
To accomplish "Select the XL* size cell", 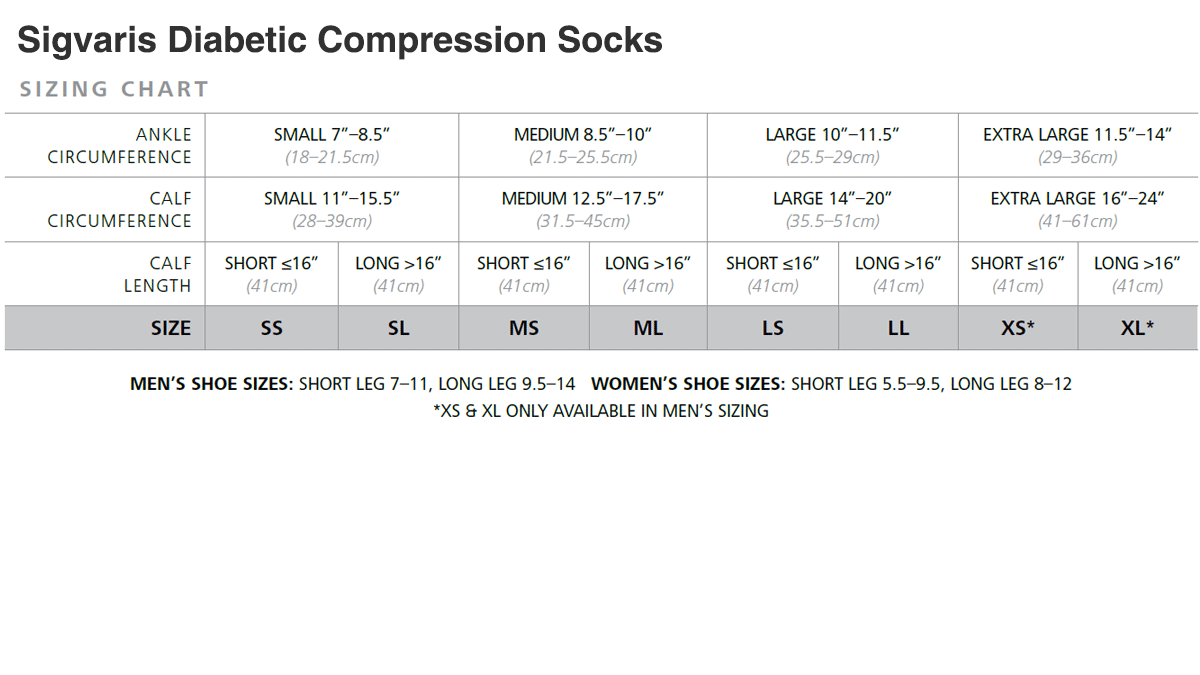I will point(1138,328).
